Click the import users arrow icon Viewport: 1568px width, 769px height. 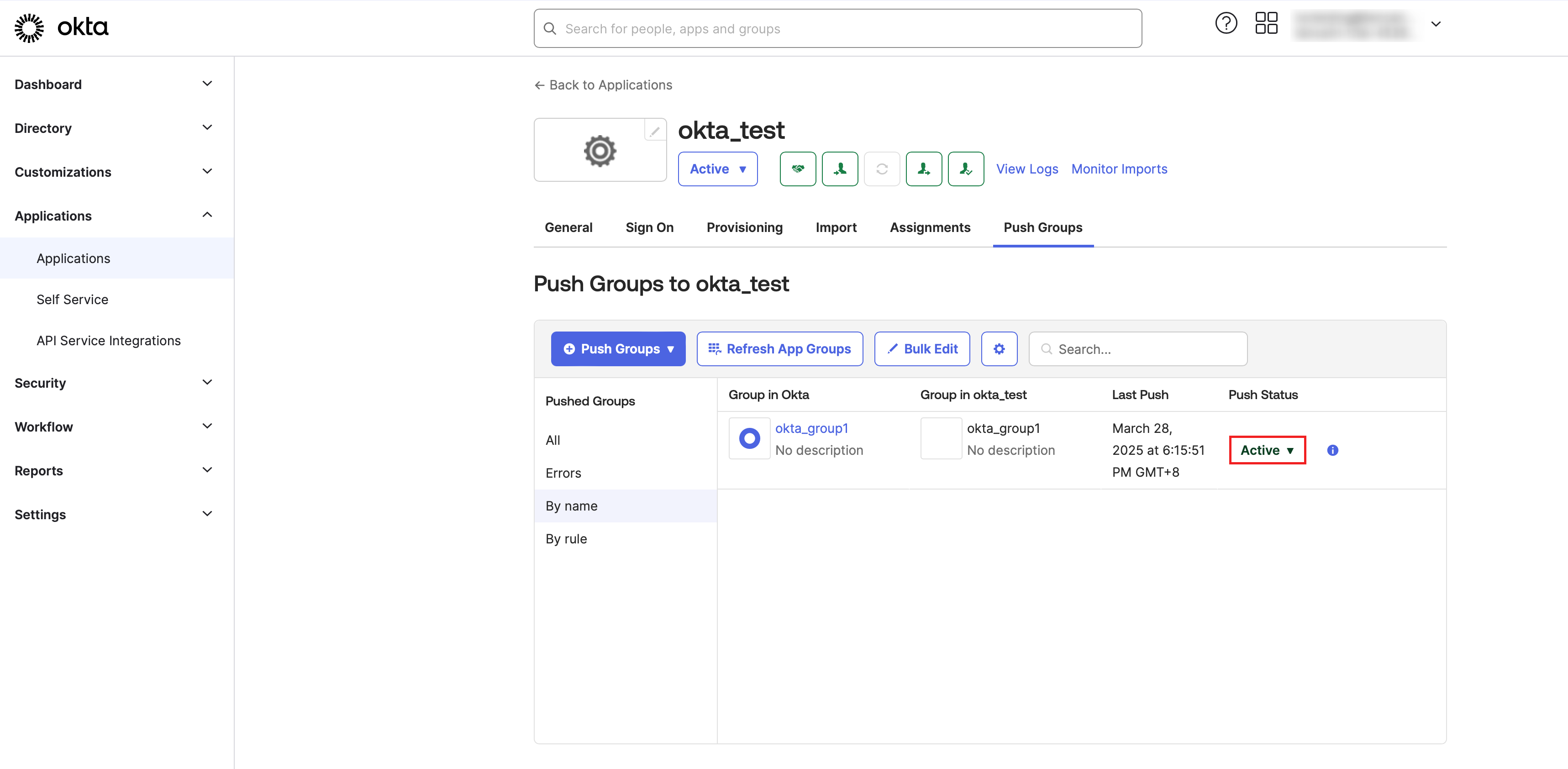[839, 169]
